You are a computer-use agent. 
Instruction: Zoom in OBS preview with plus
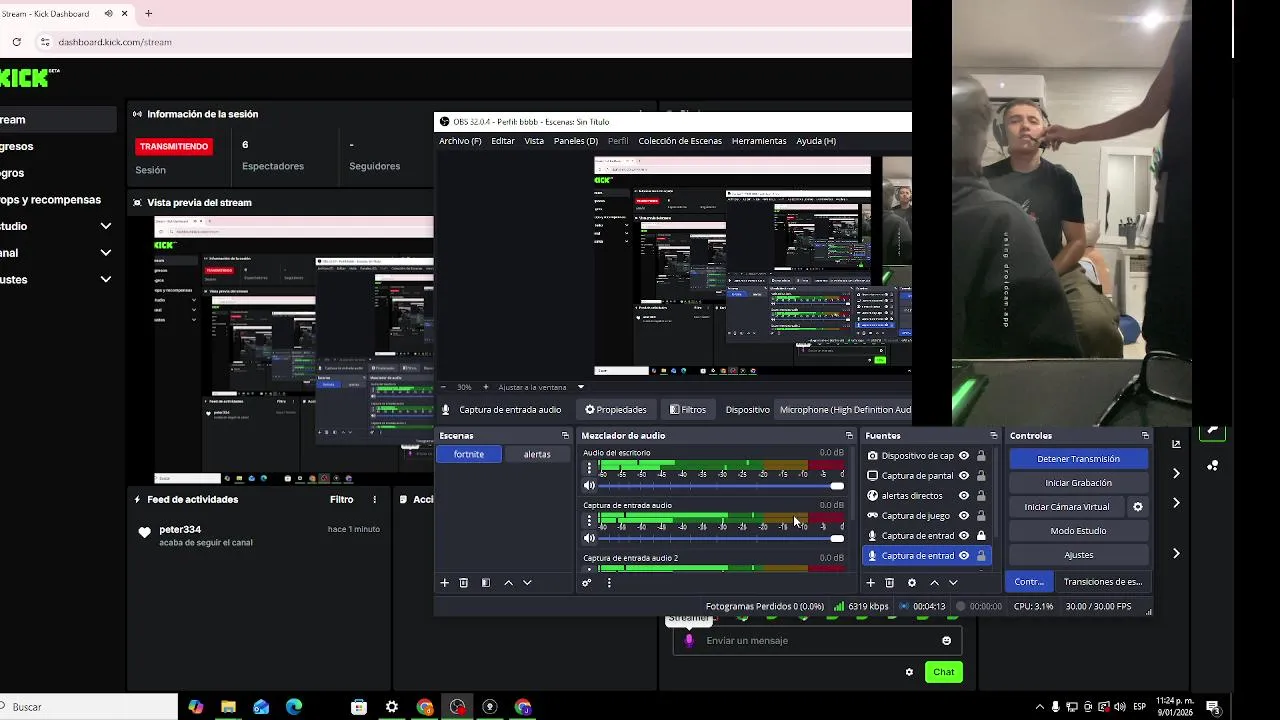[486, 387]
